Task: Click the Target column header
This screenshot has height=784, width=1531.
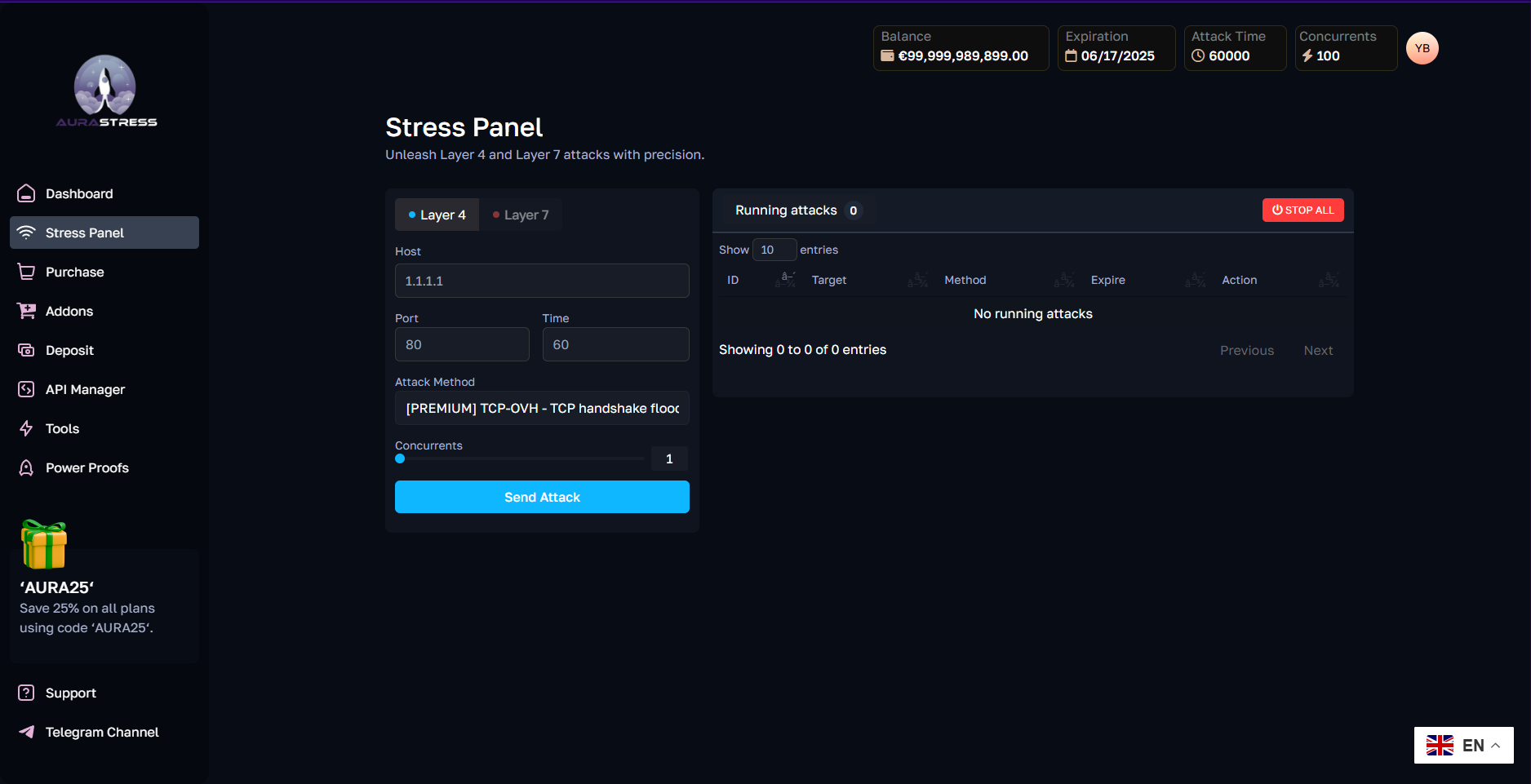Action: [829, 280]
